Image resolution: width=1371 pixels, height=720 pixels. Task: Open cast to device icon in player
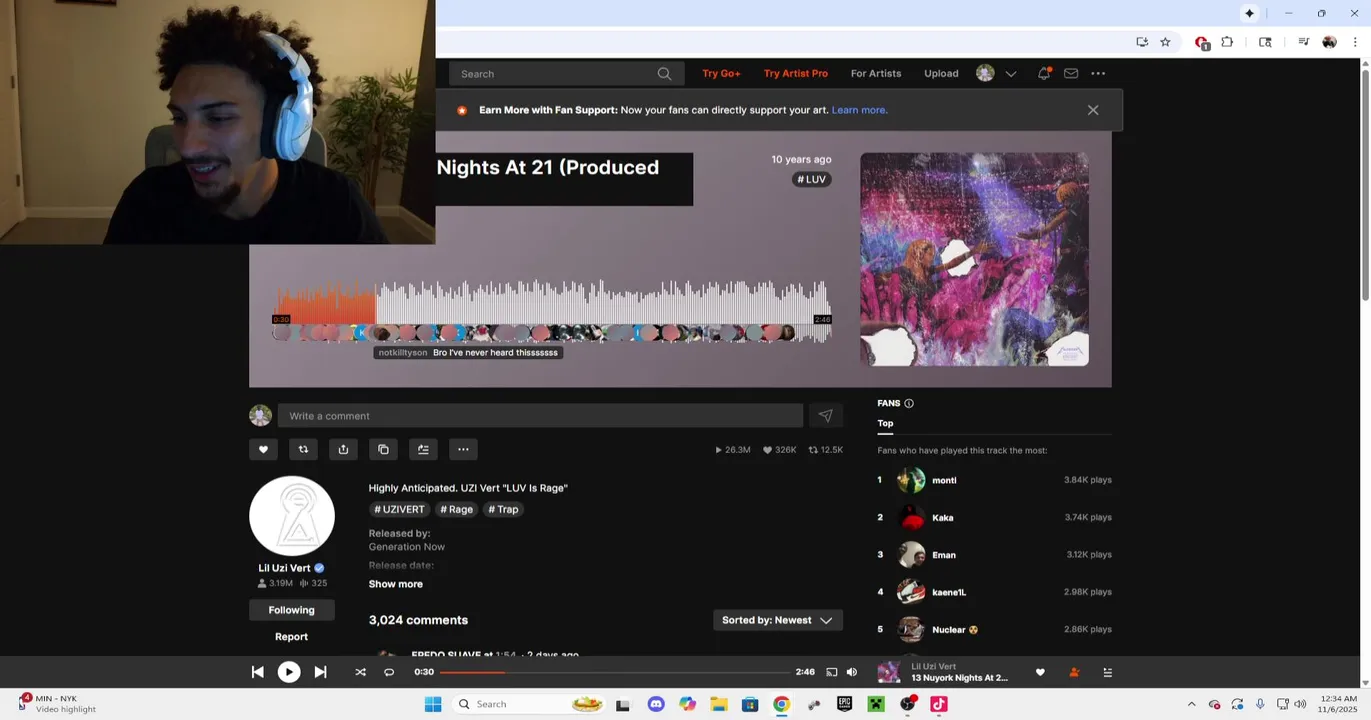831,672
